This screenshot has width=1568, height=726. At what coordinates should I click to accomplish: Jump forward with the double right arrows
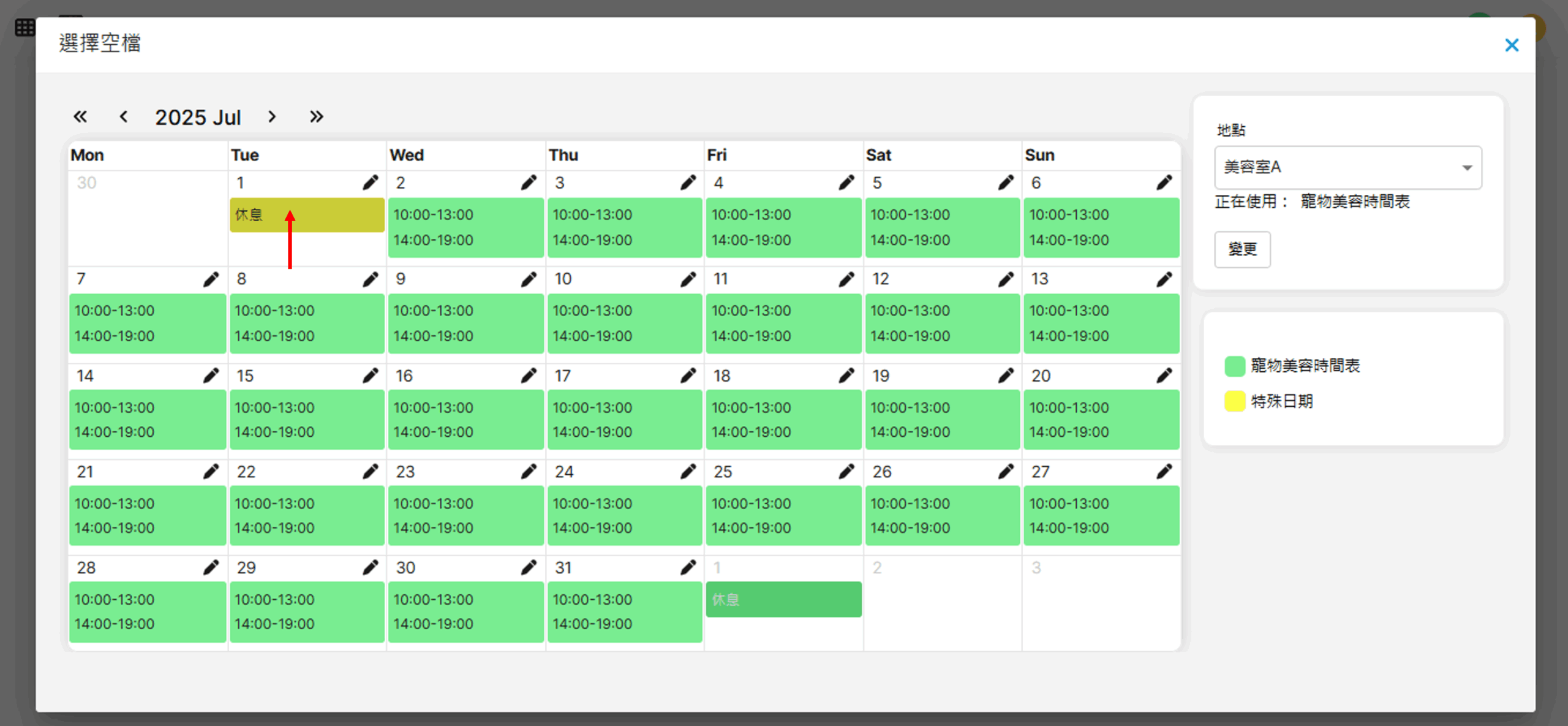click(316, 116)
